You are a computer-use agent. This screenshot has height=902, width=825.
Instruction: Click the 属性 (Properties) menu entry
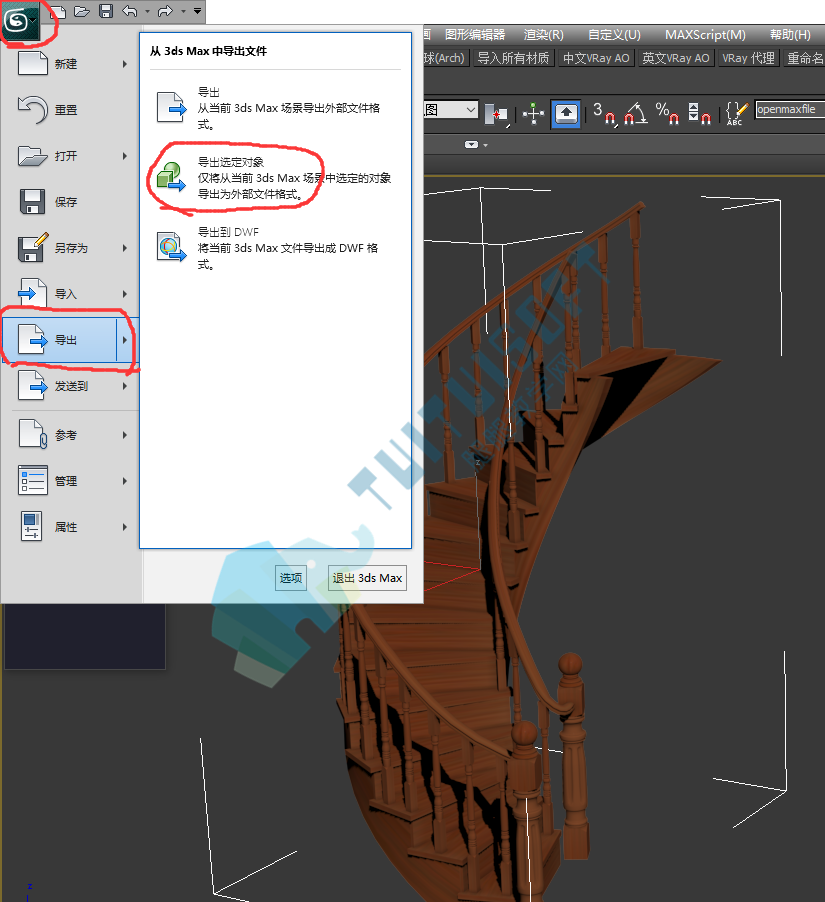click(x=70, y=527)
